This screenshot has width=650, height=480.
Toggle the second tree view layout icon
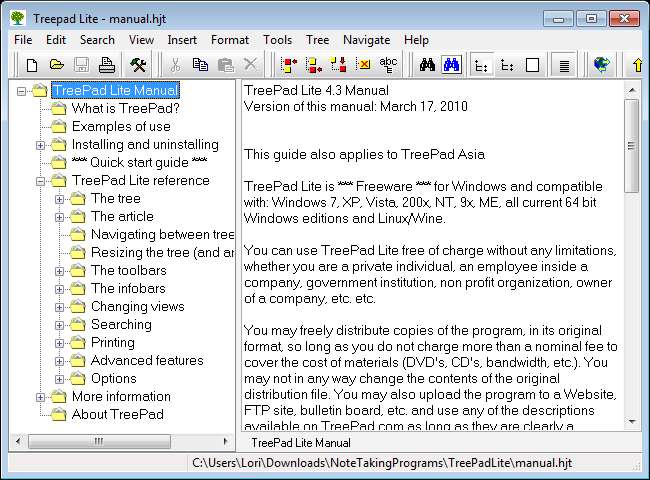pos(507,65)
